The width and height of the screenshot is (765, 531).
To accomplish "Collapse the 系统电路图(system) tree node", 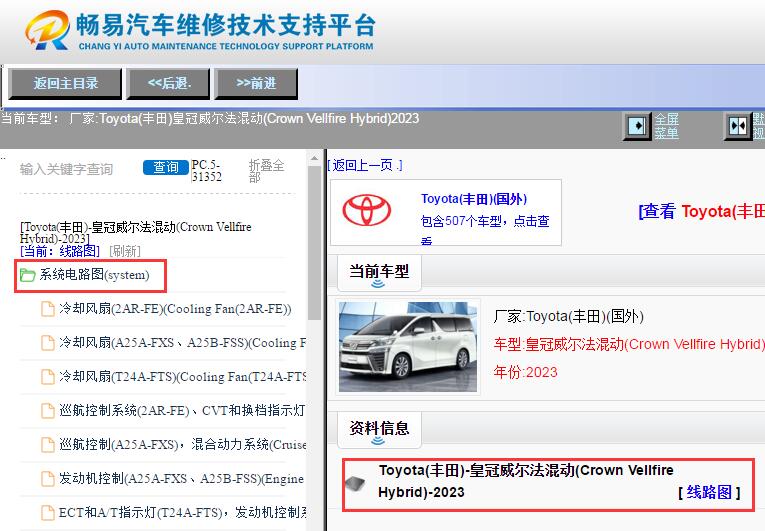I will tap(94, 275).
